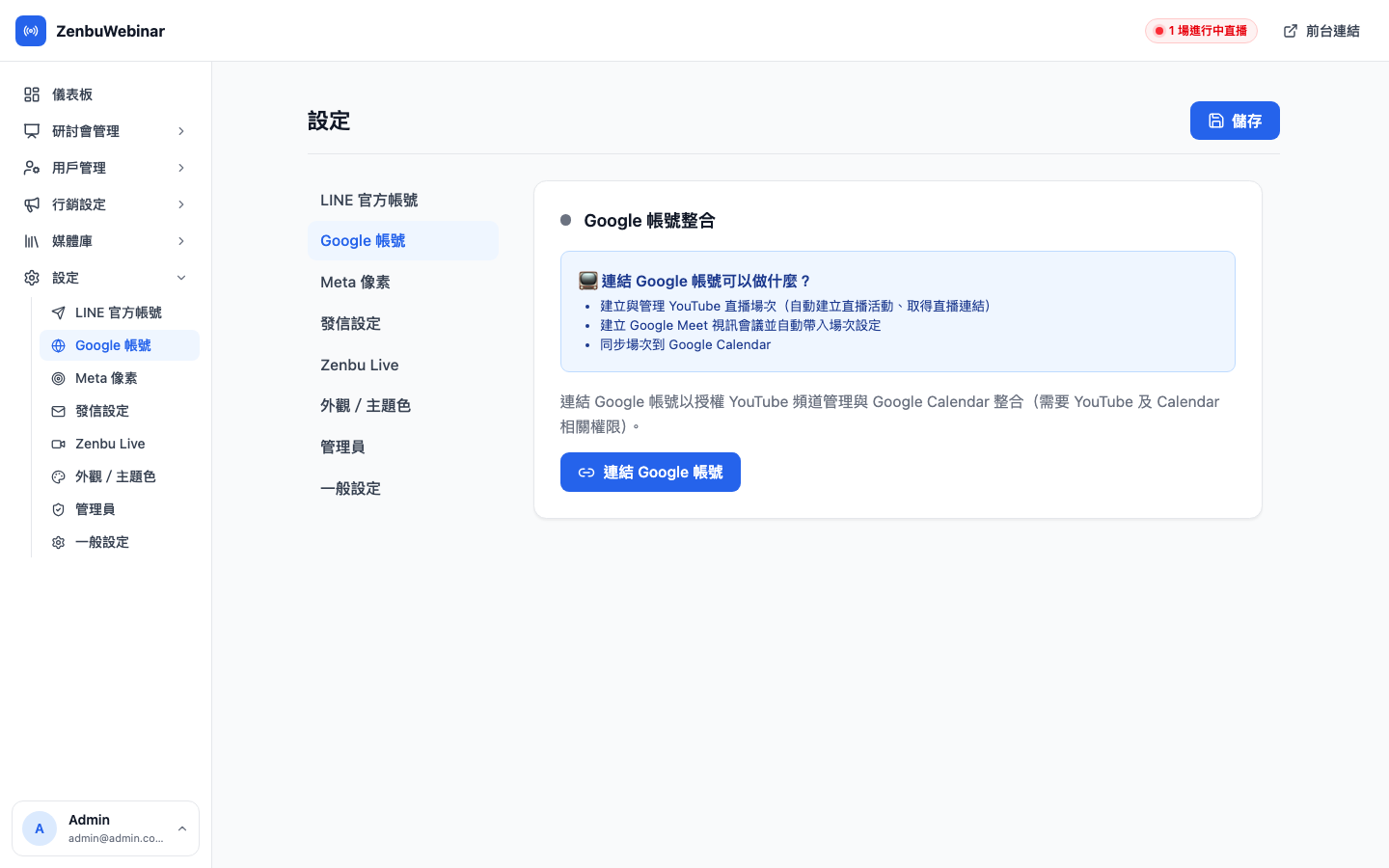Image resolution: width=1389 pixels, height=868 pixels.
Task: Click the 行銷設定 megaphone icon
Action: [32, 204]
